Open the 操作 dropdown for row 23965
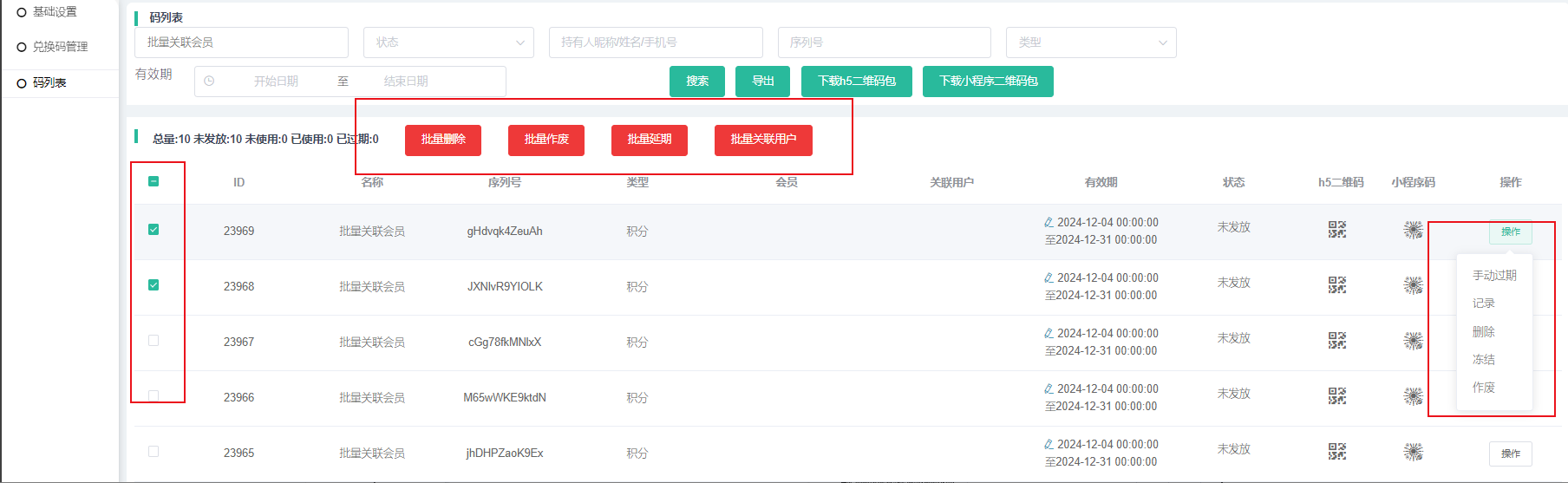The width and height of the screenshot is (1568, 483). click(x=1510, y=454)
